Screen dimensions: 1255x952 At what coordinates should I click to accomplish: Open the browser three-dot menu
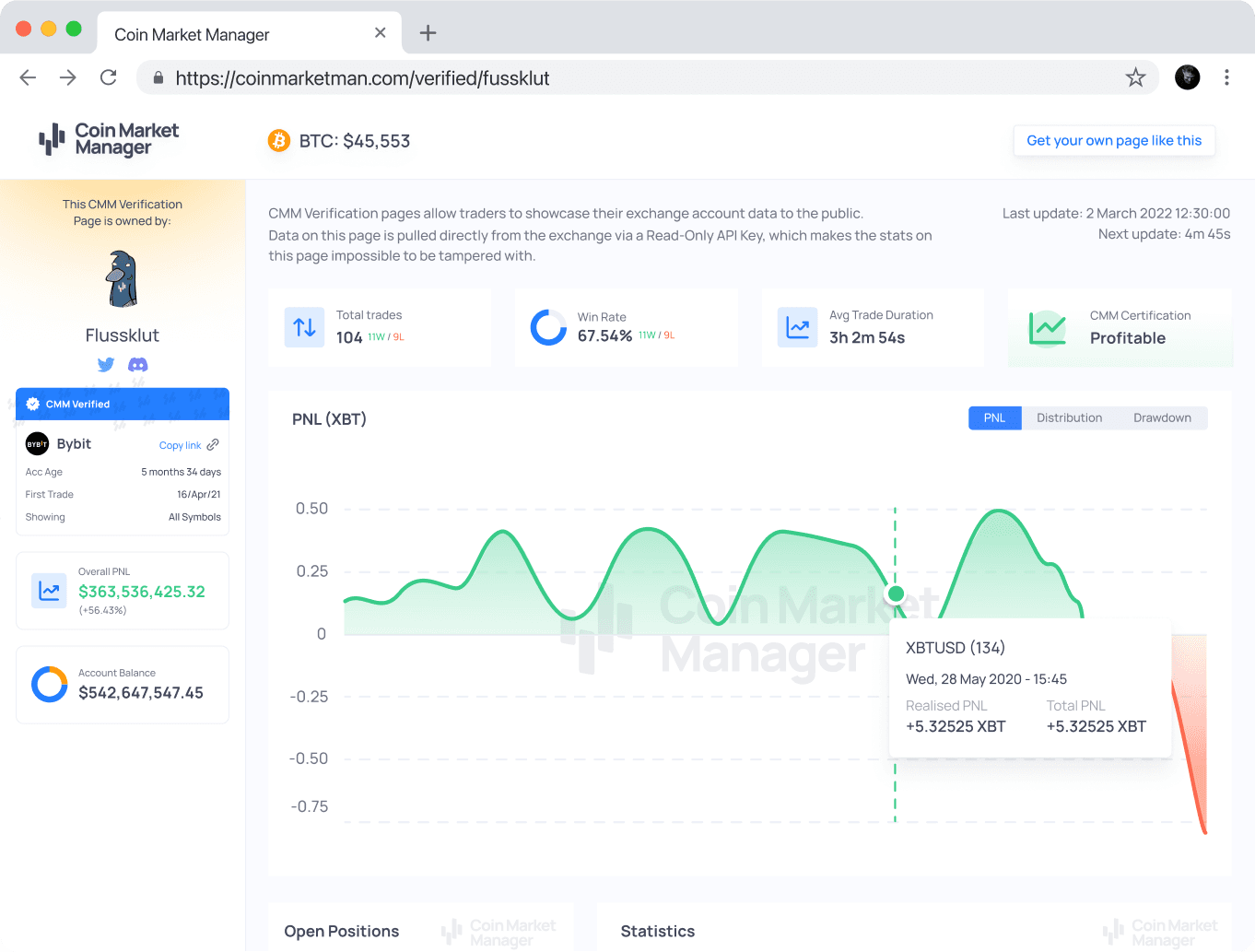coord(1226,77)
